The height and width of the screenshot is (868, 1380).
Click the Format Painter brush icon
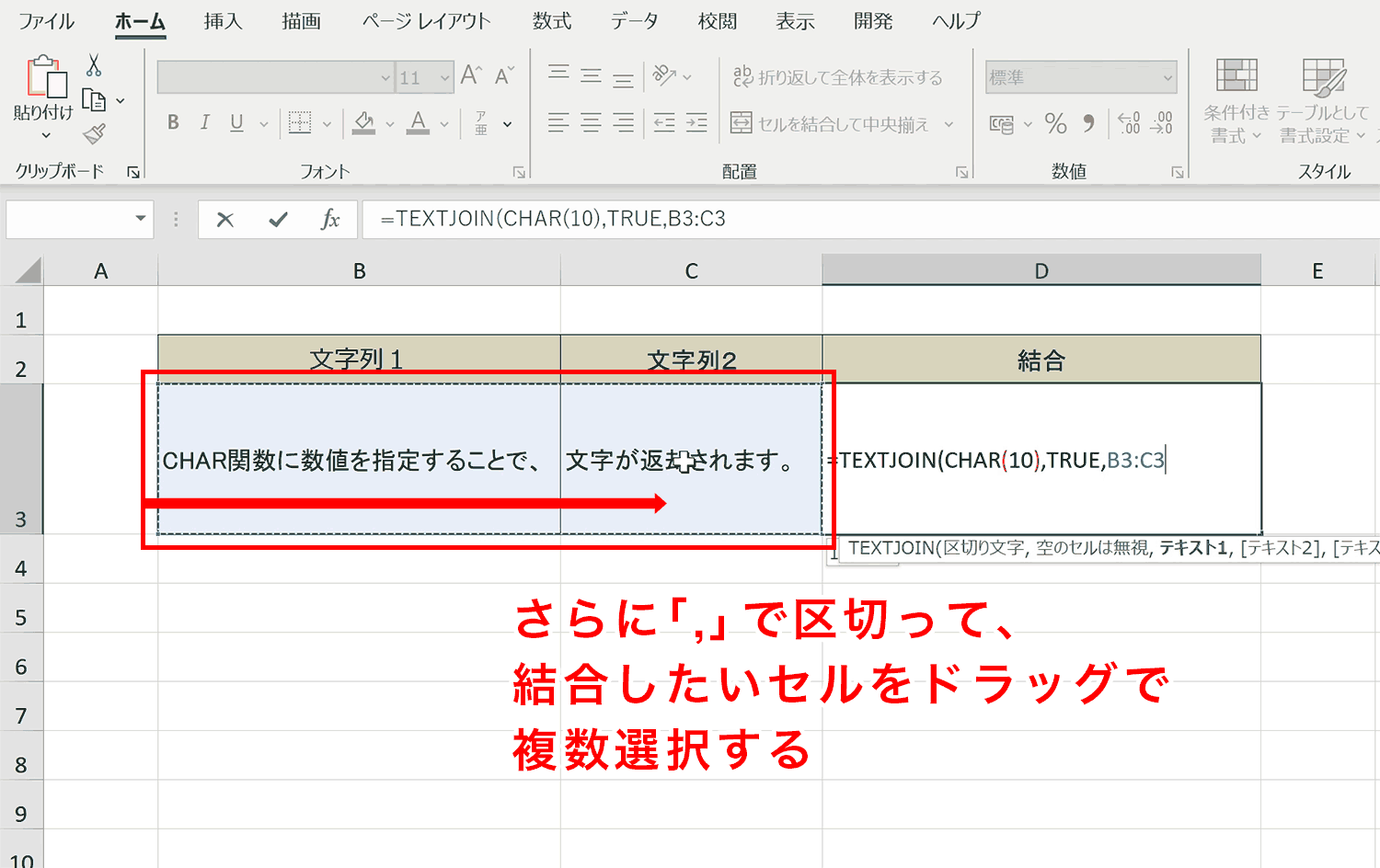point(94,134)
